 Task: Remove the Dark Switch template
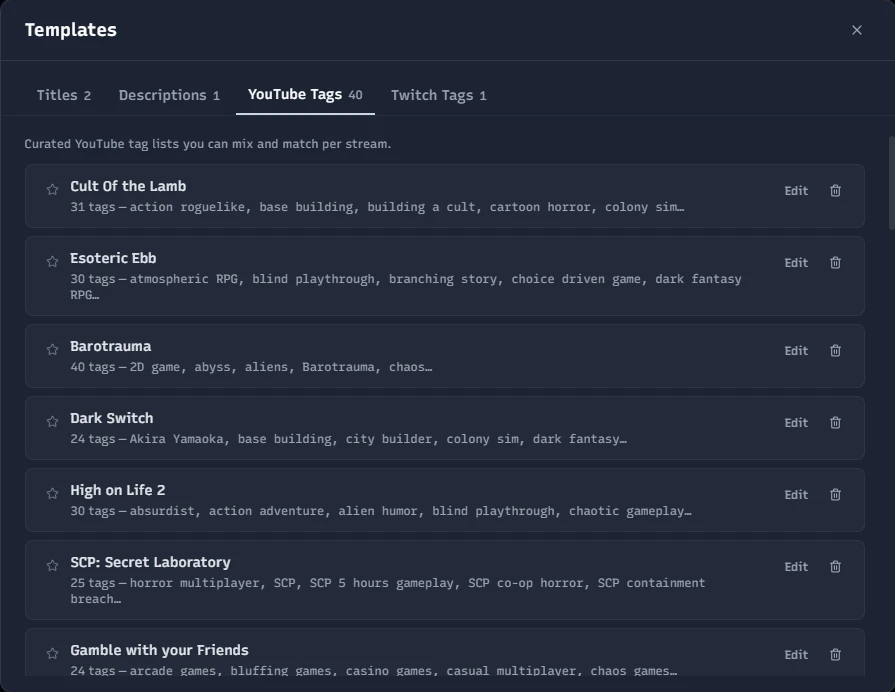(835, 423)
